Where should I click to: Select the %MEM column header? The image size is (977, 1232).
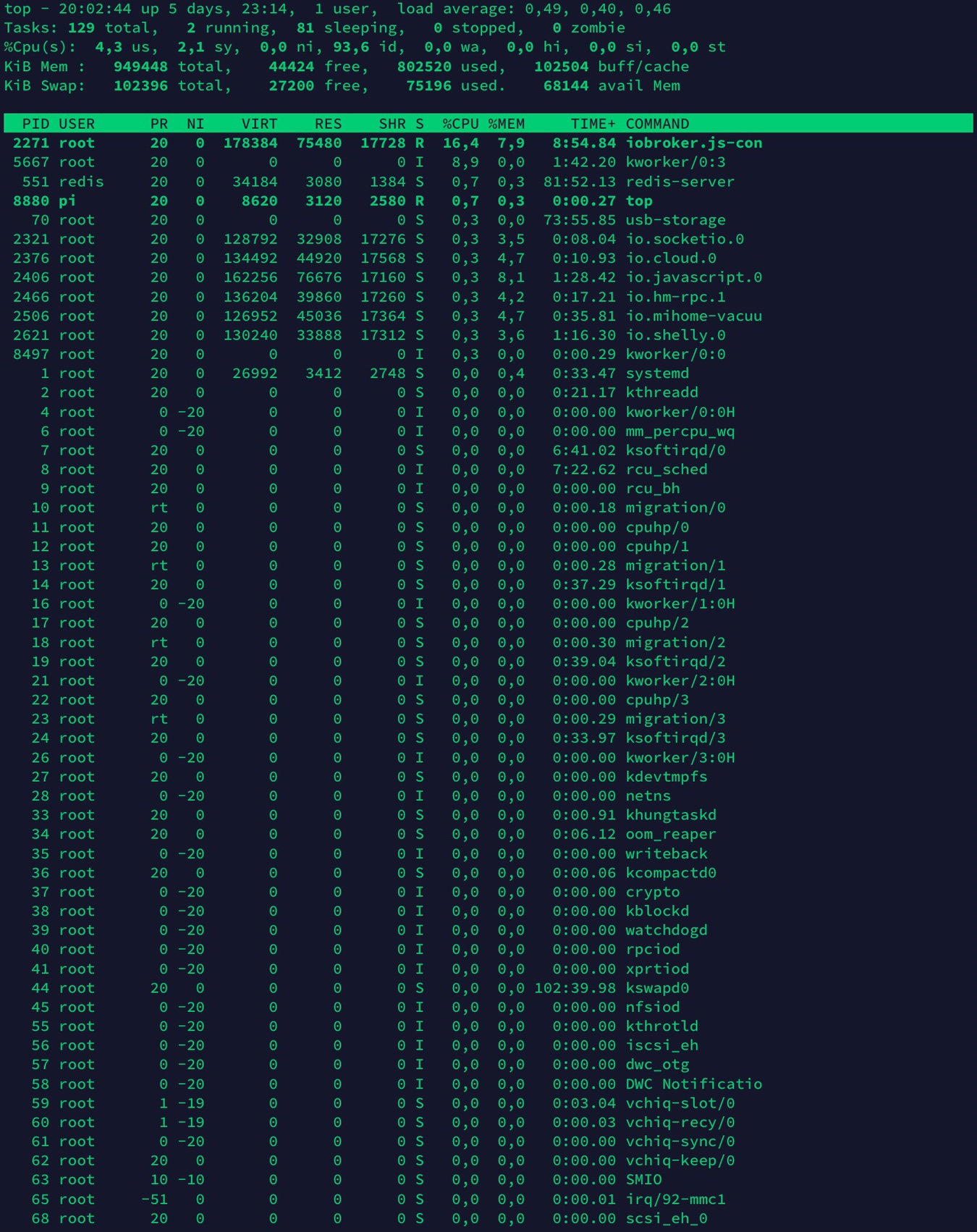click(507, 124)
